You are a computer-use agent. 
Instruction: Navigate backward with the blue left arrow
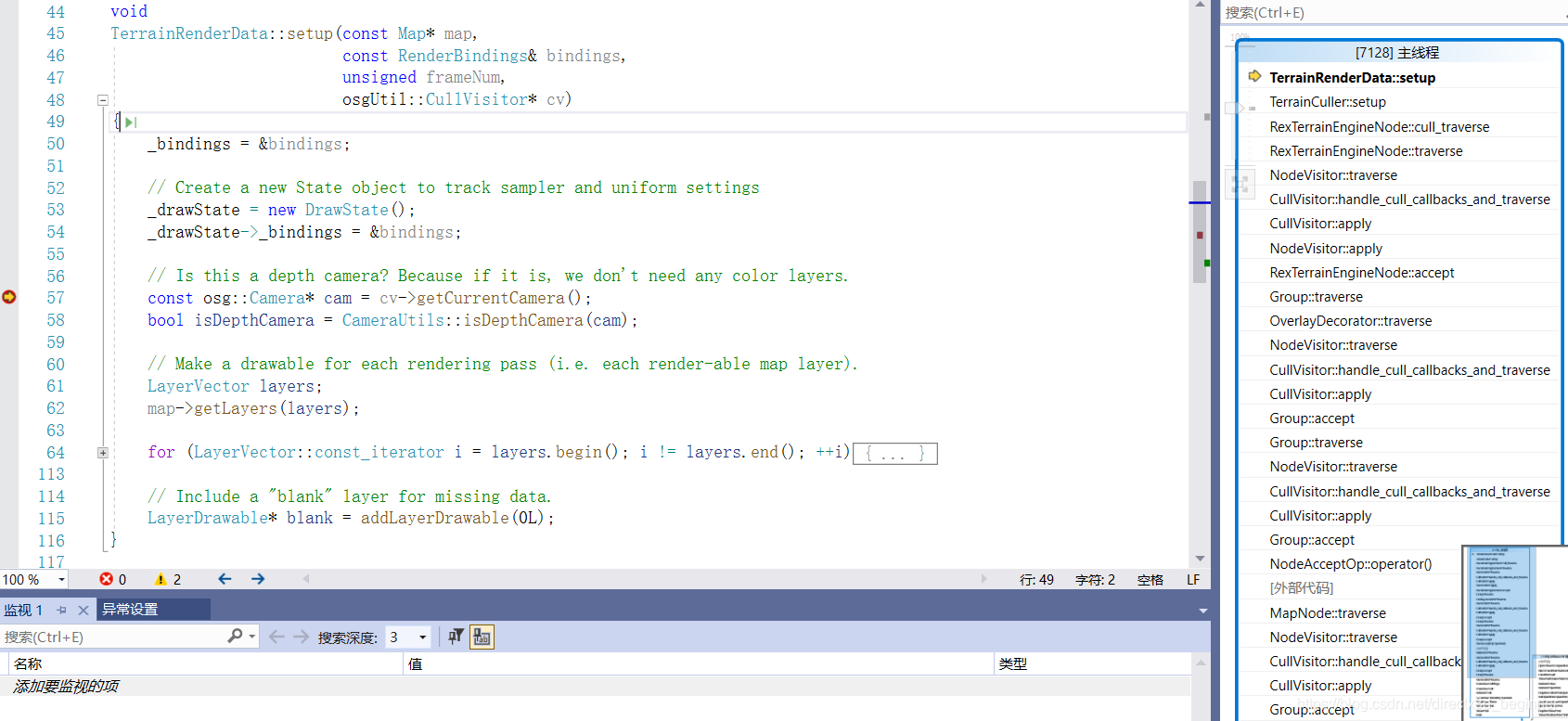pos(225,579)
